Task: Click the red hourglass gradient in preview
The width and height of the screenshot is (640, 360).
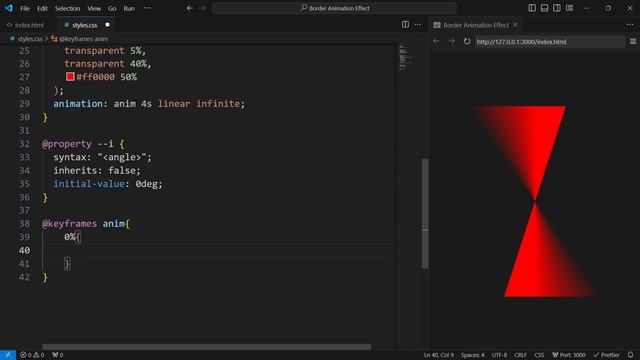Action: [534, 201]
